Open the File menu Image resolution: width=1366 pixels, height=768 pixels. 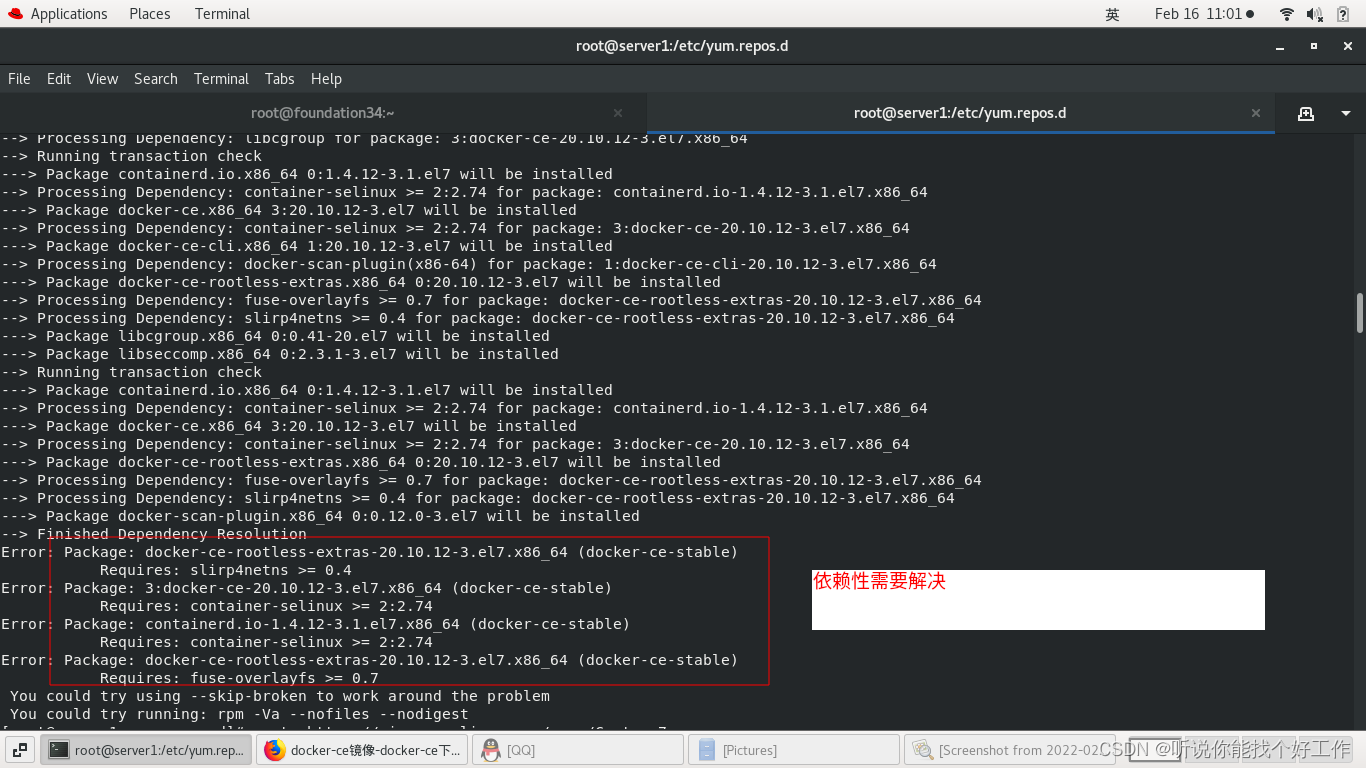[x=19, y=79]
